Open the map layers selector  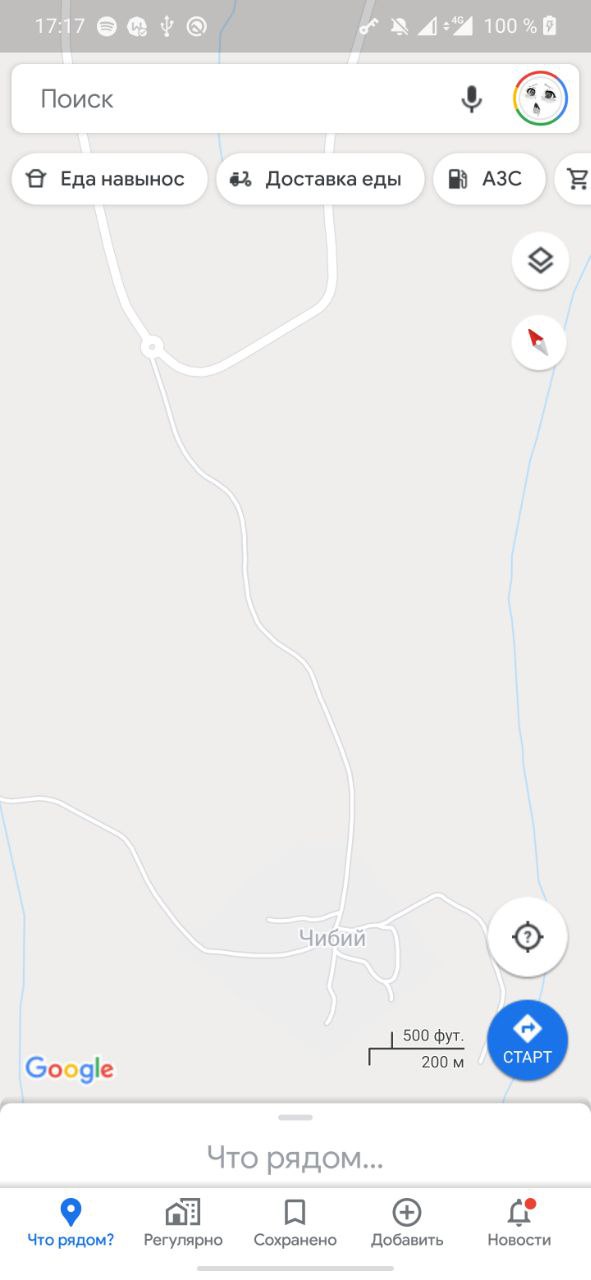pyautogui.click(x=541, y=261)
